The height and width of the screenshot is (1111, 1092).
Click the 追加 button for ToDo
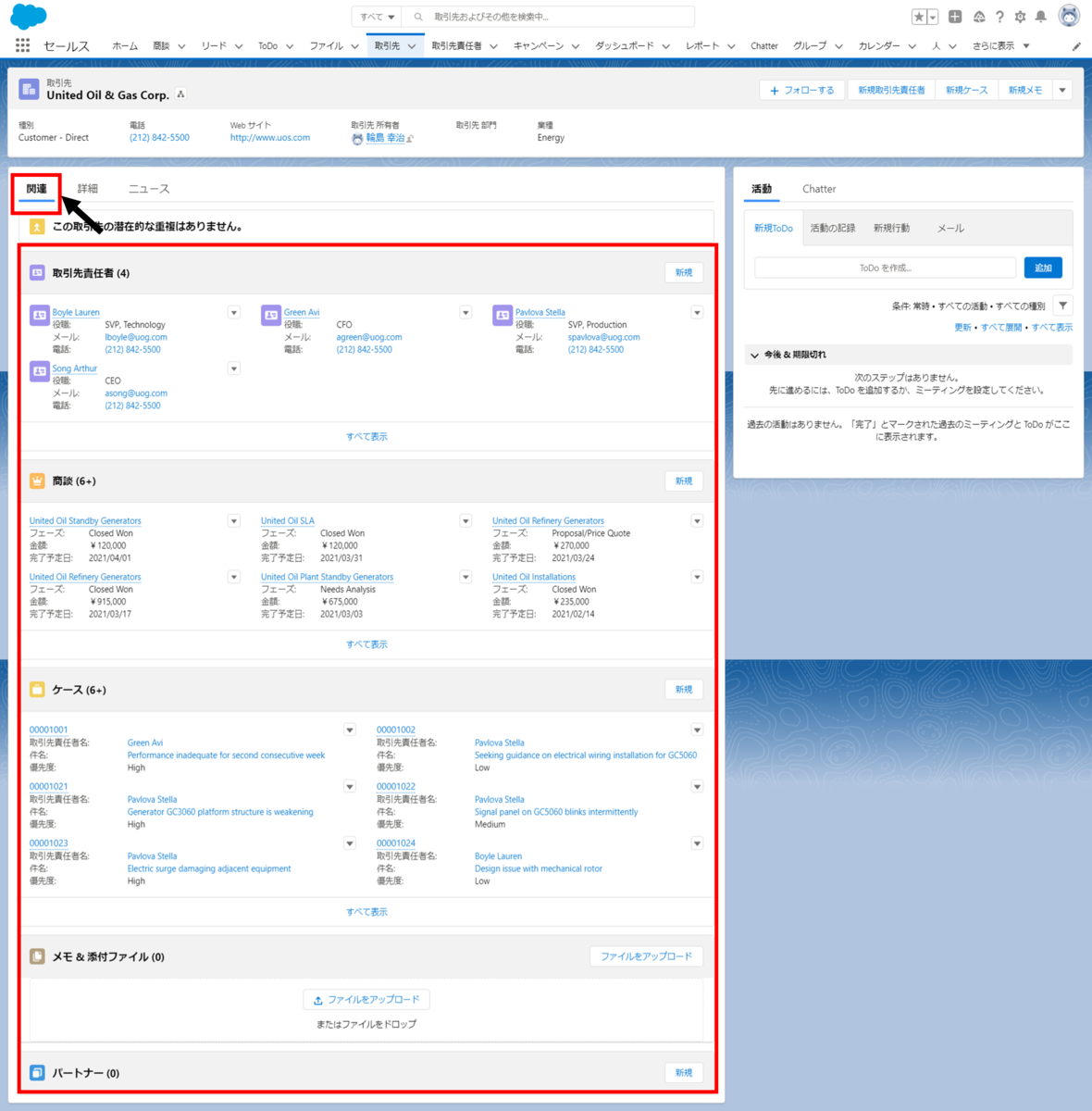(1043, 268)
